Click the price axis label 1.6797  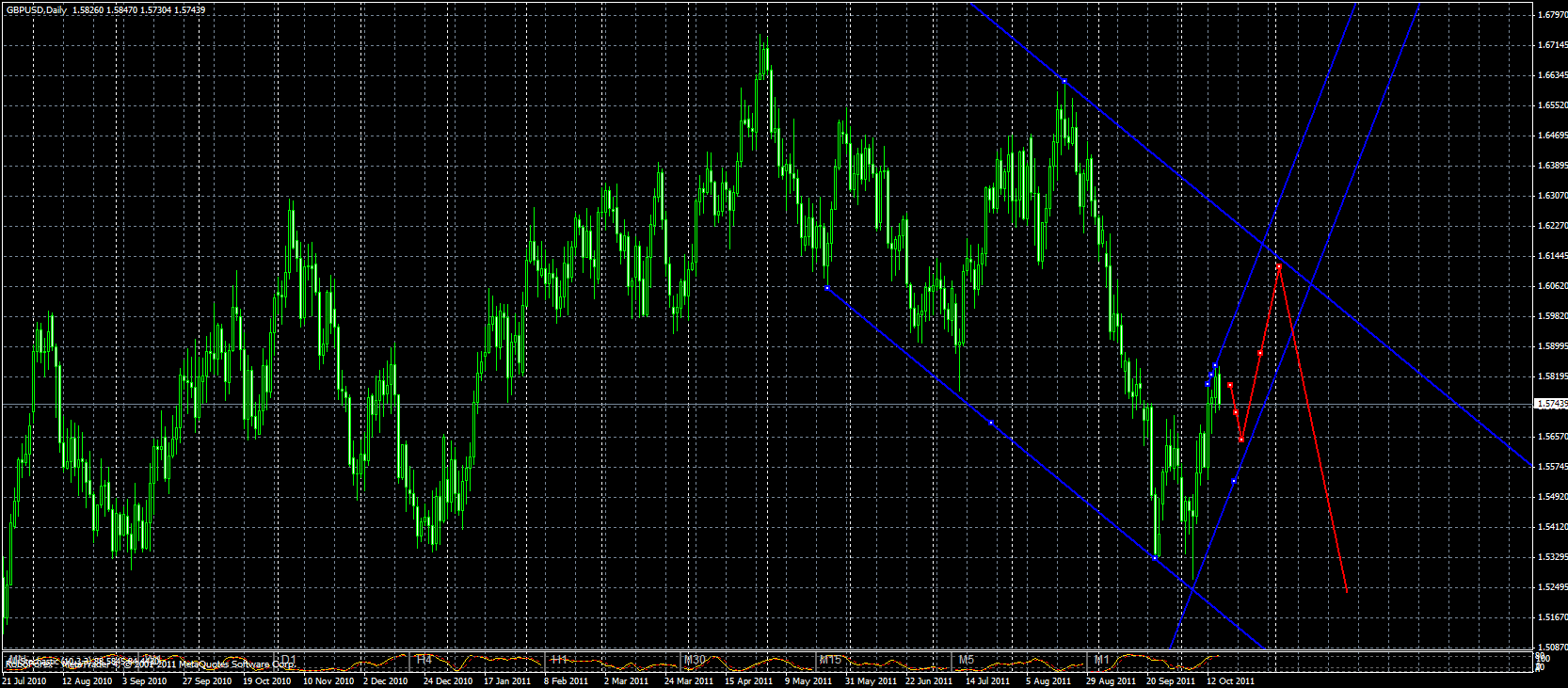pos(1553,15)
